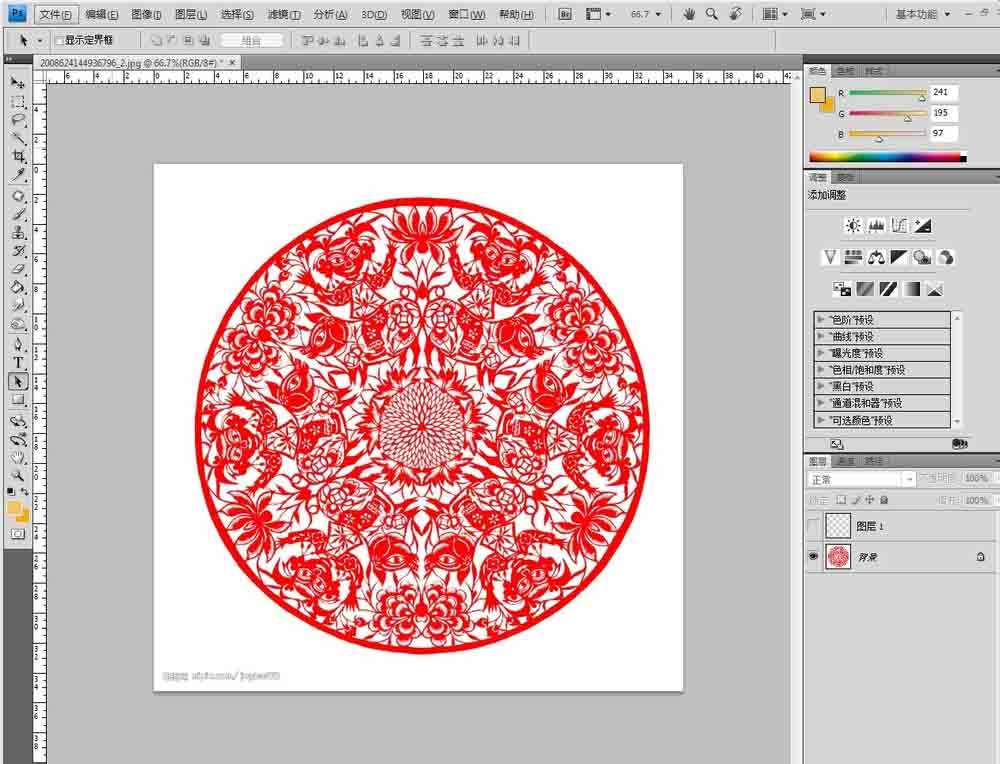This screenshot has height=764, width=1000.
Task: Add a Brightness/Contrast adjustment
Action: [853, 225]
